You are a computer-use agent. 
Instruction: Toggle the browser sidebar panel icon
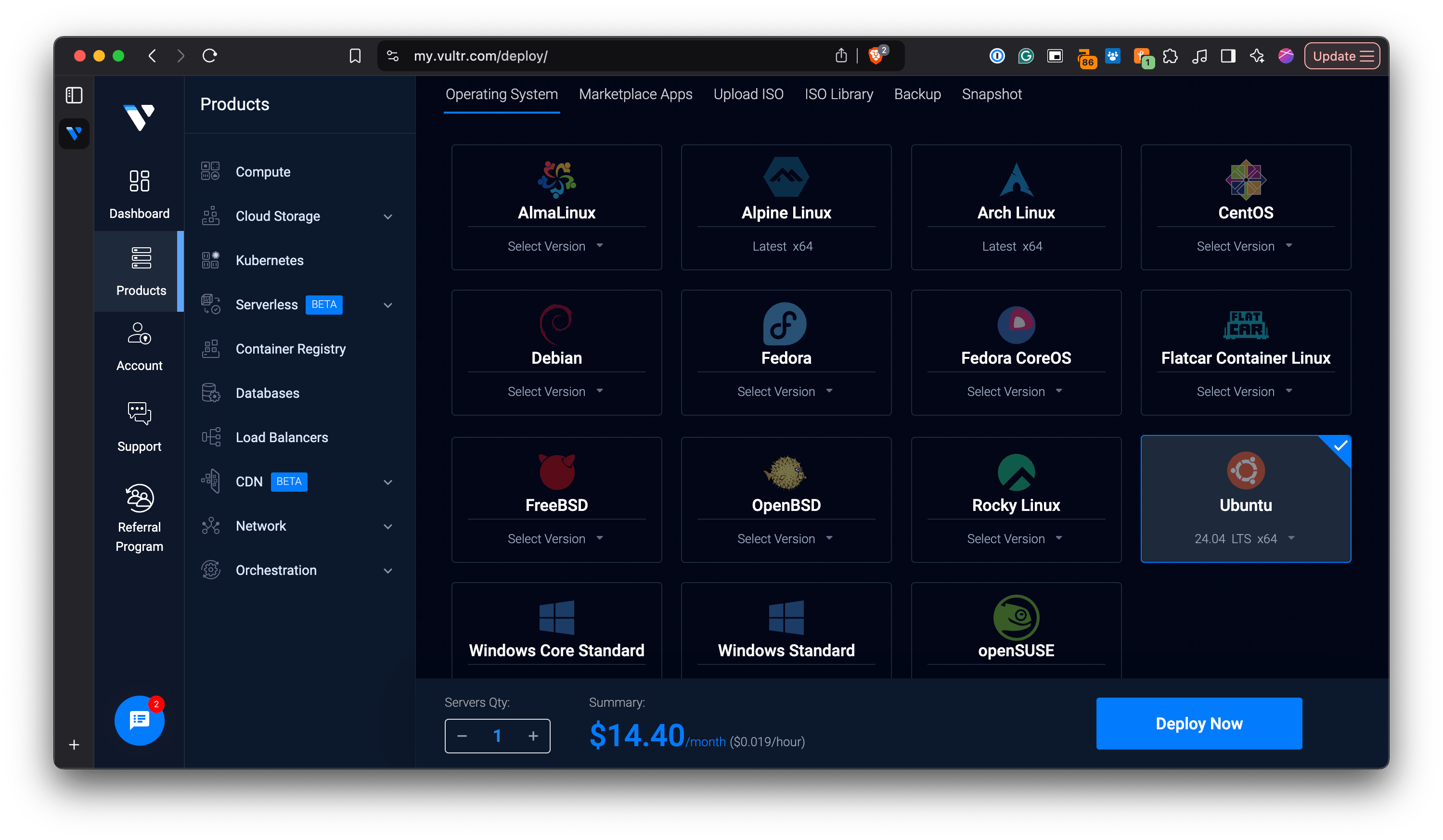[x=1228, y=55]
